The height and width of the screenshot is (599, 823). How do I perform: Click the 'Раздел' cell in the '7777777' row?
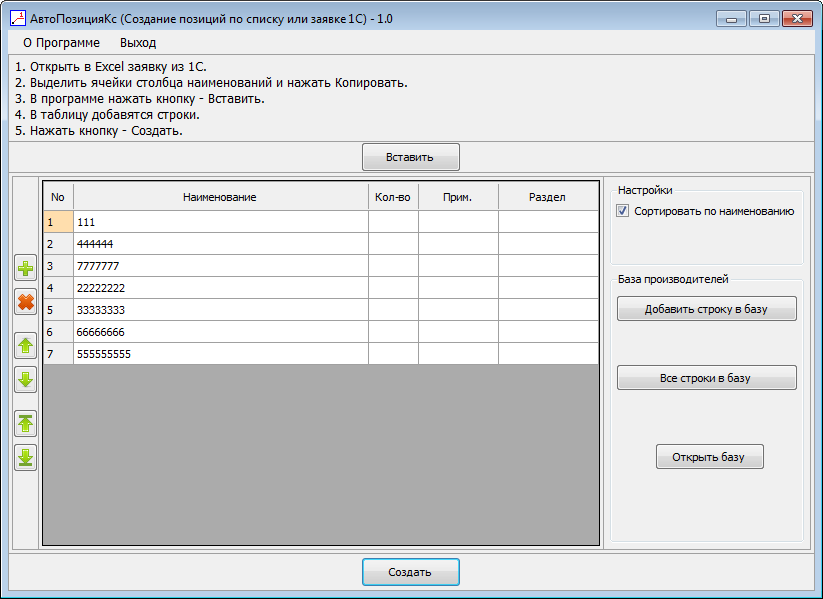click(548, 266)
